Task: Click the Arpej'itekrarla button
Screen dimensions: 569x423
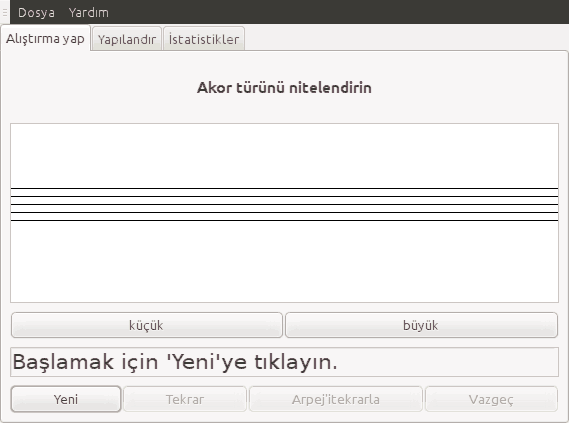Action: coord(336,399)
